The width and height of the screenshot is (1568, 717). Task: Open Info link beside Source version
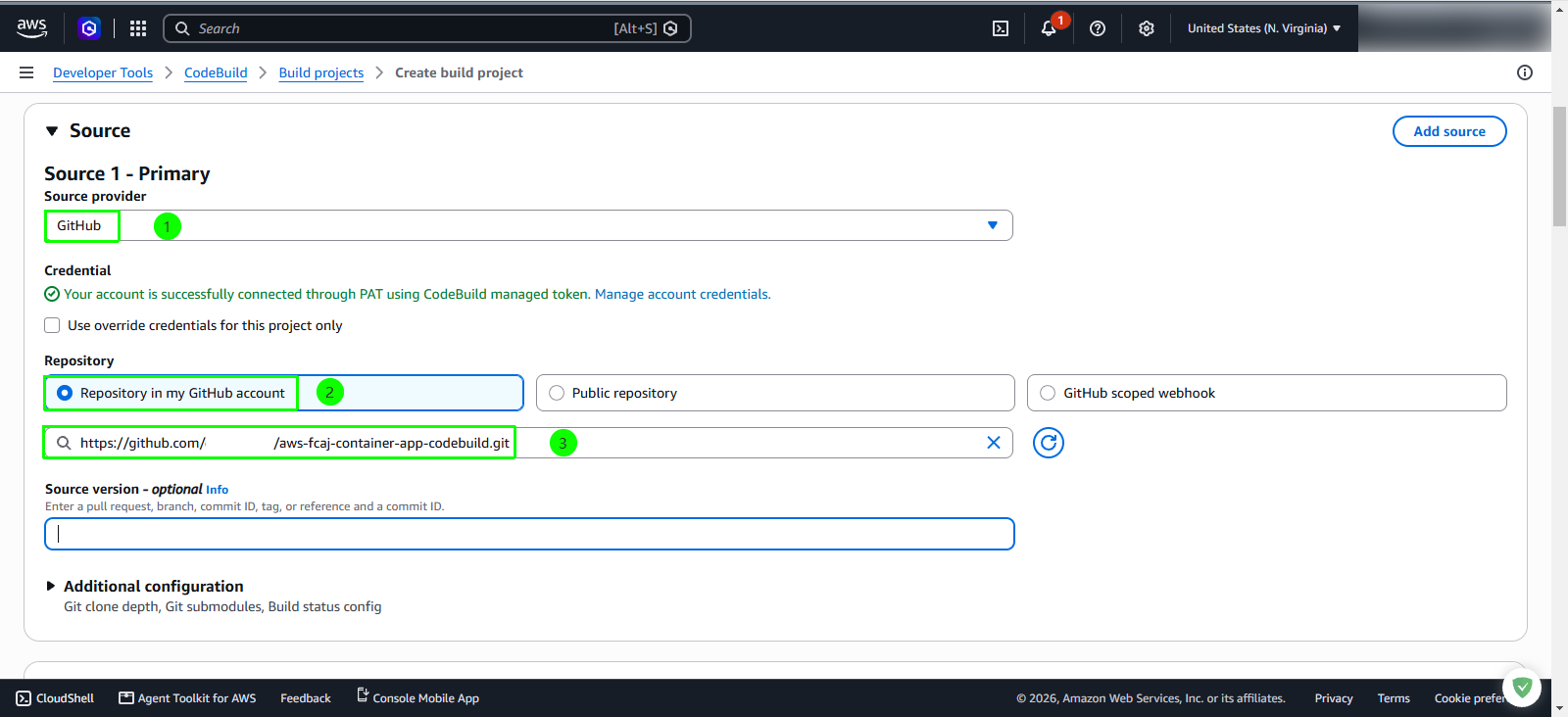[217, 490]
